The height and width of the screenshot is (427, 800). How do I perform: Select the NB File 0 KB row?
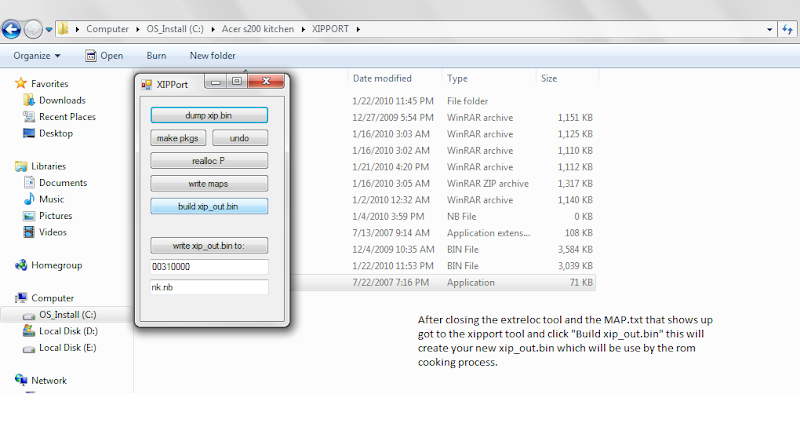(444, 216)
